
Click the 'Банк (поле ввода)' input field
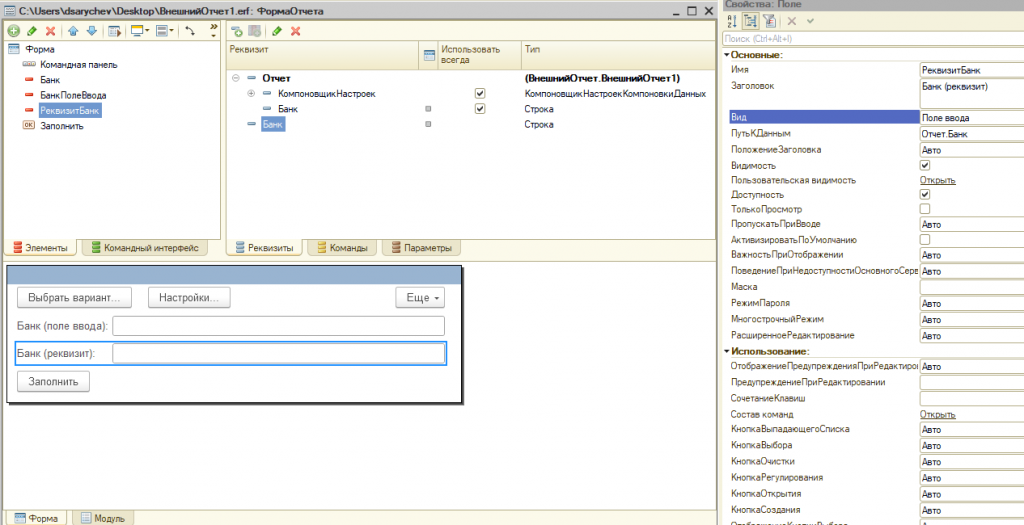pyautogui.click(x=278, y=326)
